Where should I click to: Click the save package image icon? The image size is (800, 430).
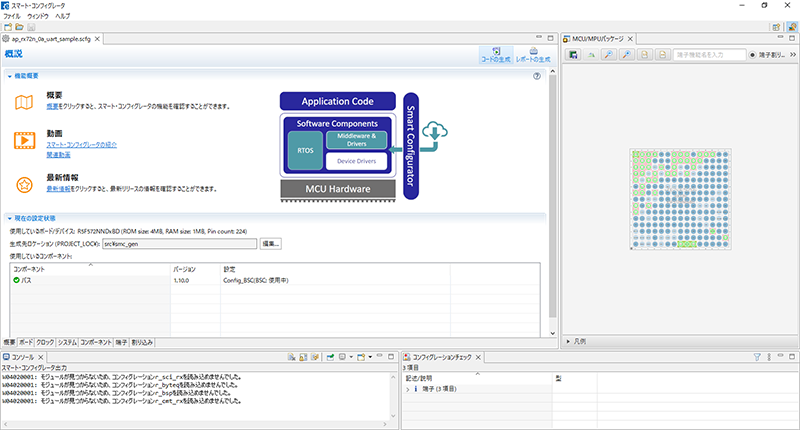pyautogui.click(x=573, y=55)
